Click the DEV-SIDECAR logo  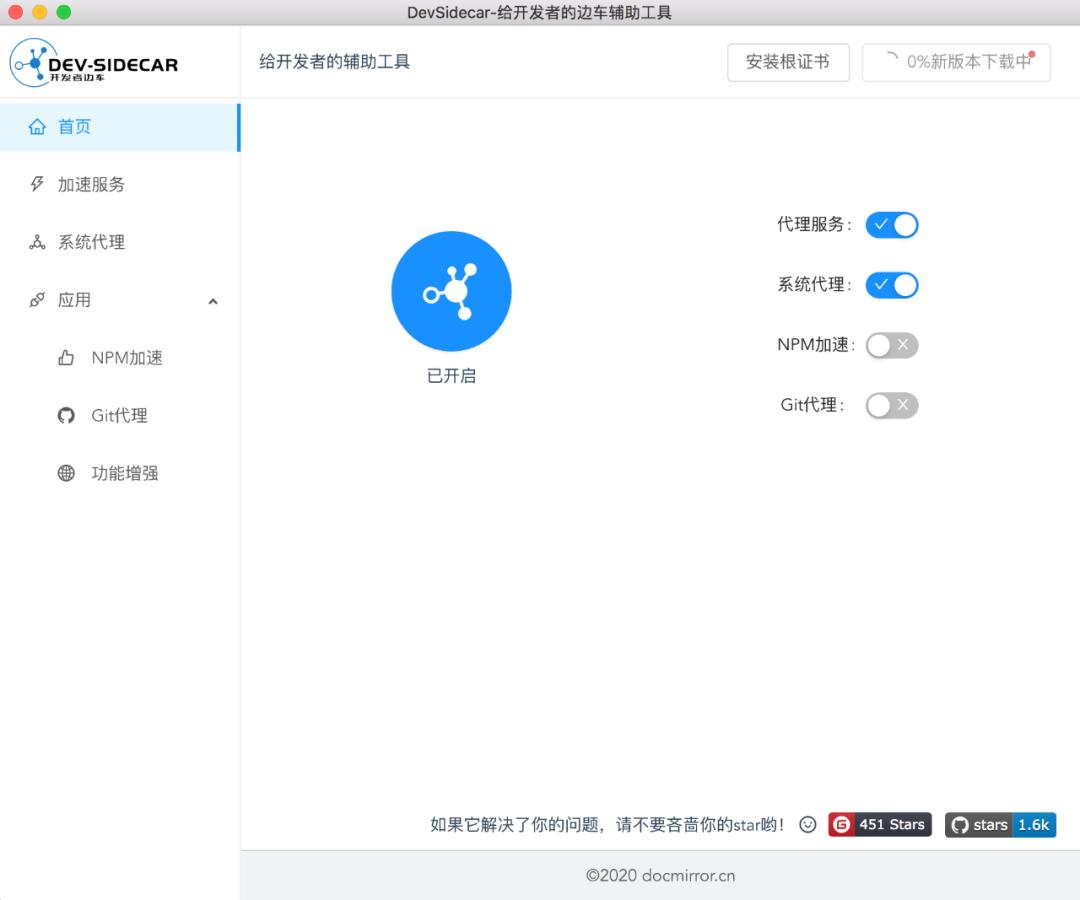93,62
